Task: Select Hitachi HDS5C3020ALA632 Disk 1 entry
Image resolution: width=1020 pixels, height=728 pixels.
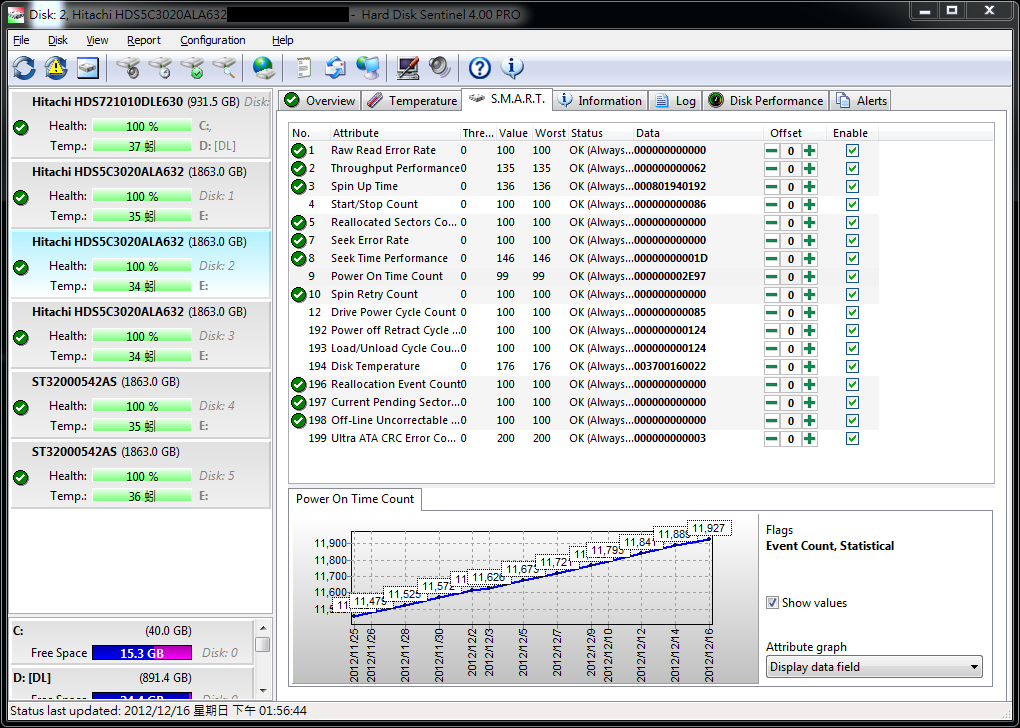Action: point(141,194)
